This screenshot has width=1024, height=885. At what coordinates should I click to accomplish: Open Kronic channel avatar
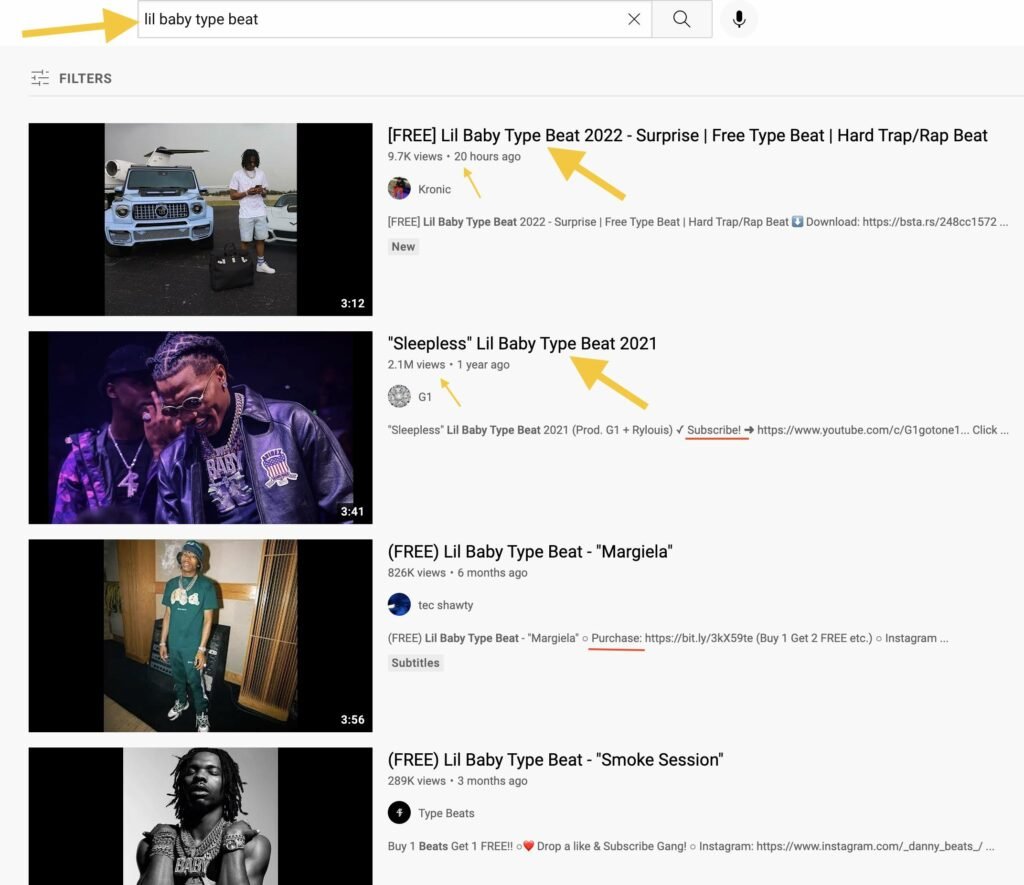(x=399, y=189)
